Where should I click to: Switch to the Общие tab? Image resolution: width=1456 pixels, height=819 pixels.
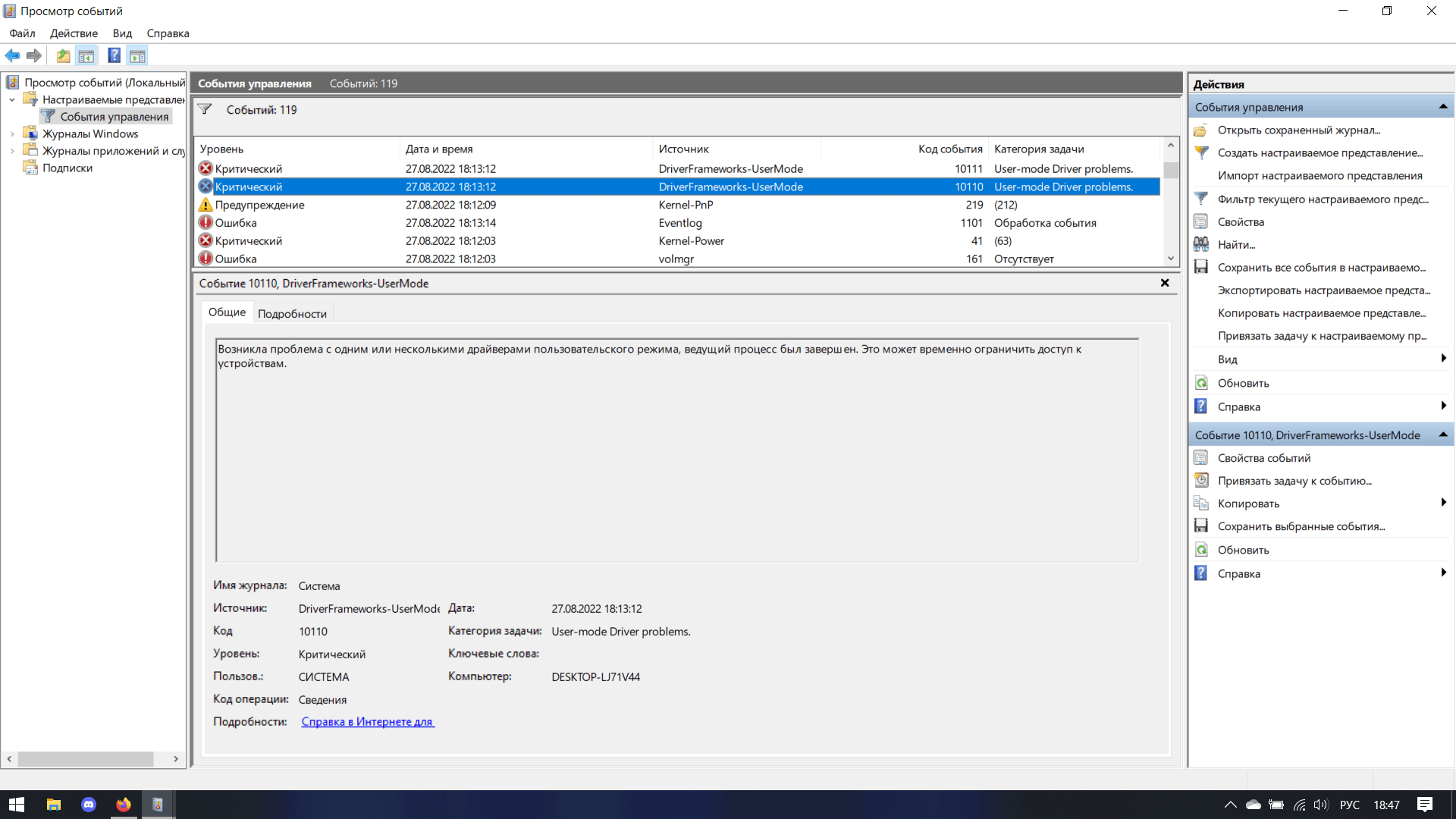pyautogui.click(x=227, y=312)
